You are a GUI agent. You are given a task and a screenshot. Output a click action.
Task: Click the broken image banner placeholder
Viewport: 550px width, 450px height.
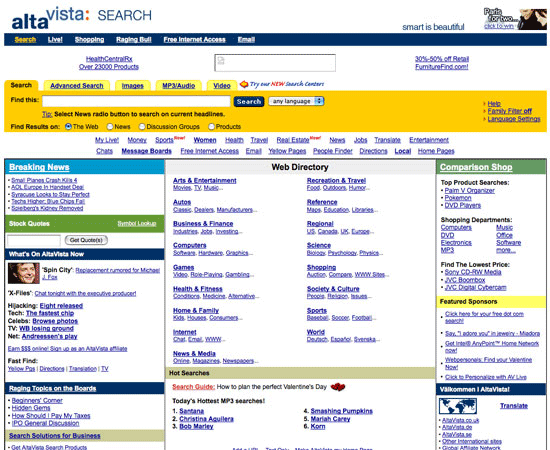click(275, 63)
